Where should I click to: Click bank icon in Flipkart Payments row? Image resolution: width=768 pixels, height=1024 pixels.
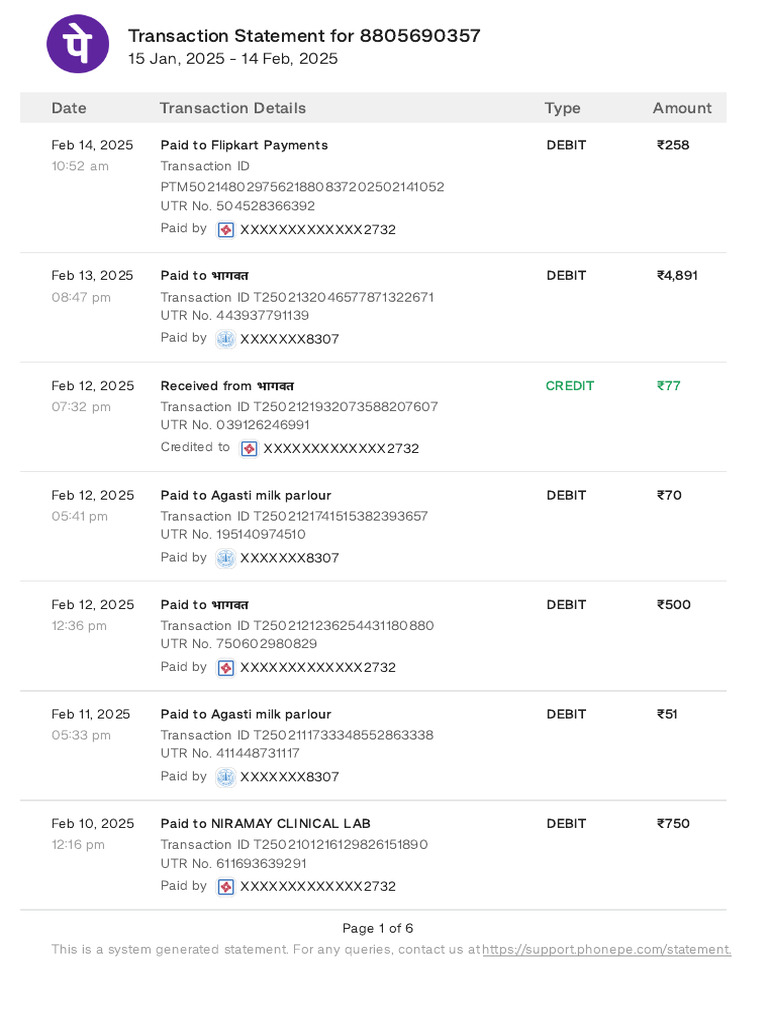pyautogui.click(x=226, y=229)
